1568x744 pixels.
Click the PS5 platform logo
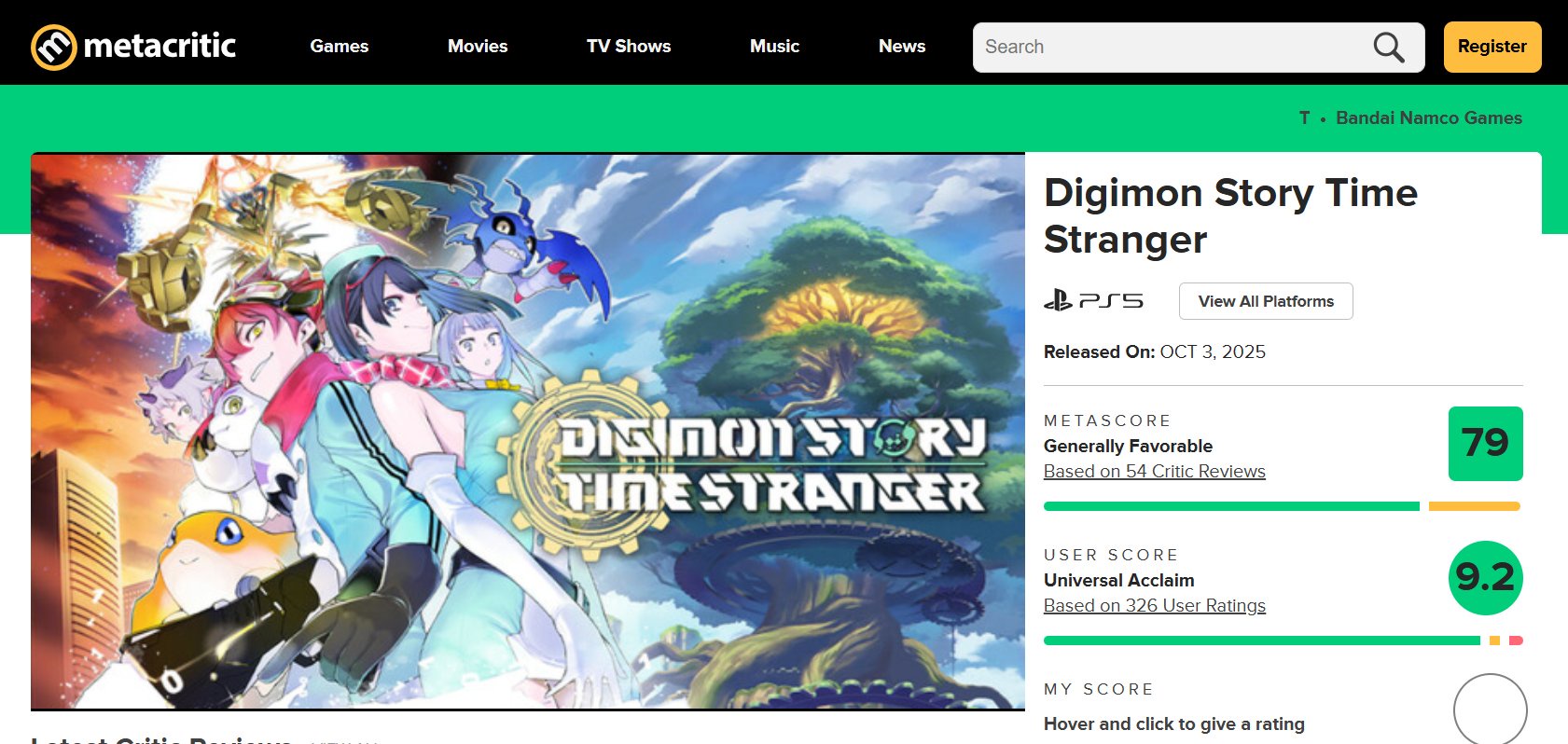(1093, 301)
